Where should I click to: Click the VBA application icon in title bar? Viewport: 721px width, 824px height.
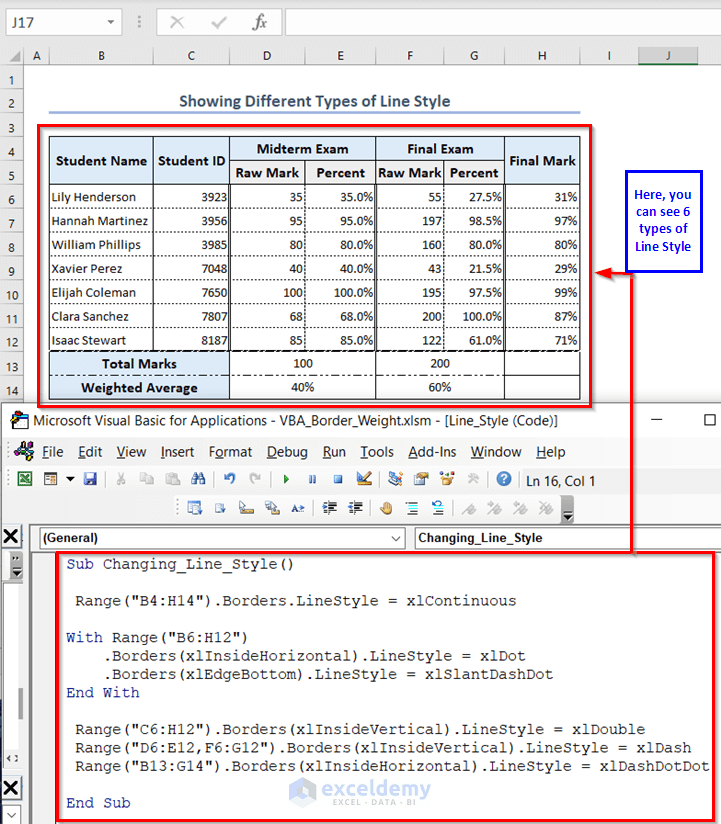coord(19,420)
